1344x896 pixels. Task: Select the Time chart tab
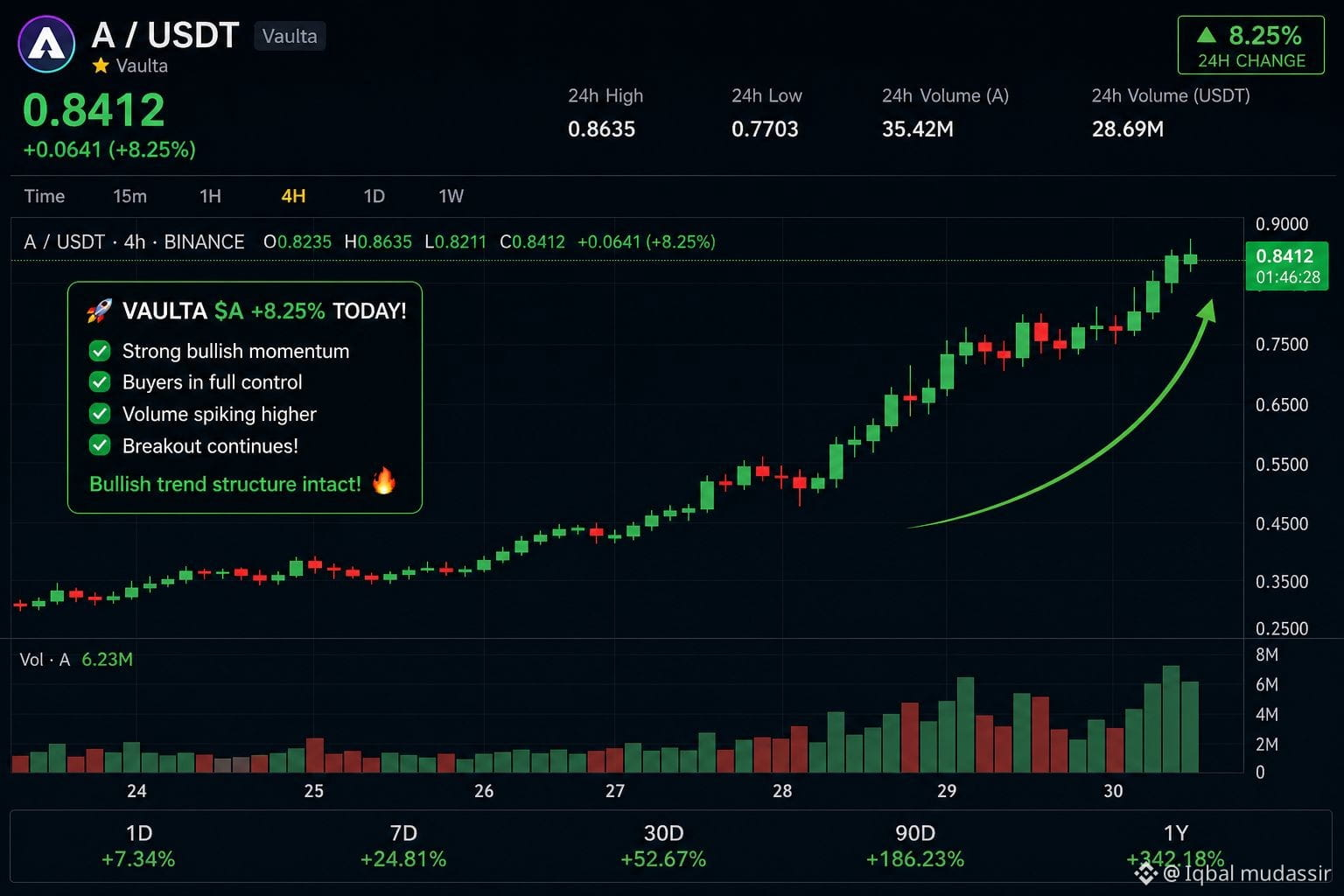(x=45, y=196)
